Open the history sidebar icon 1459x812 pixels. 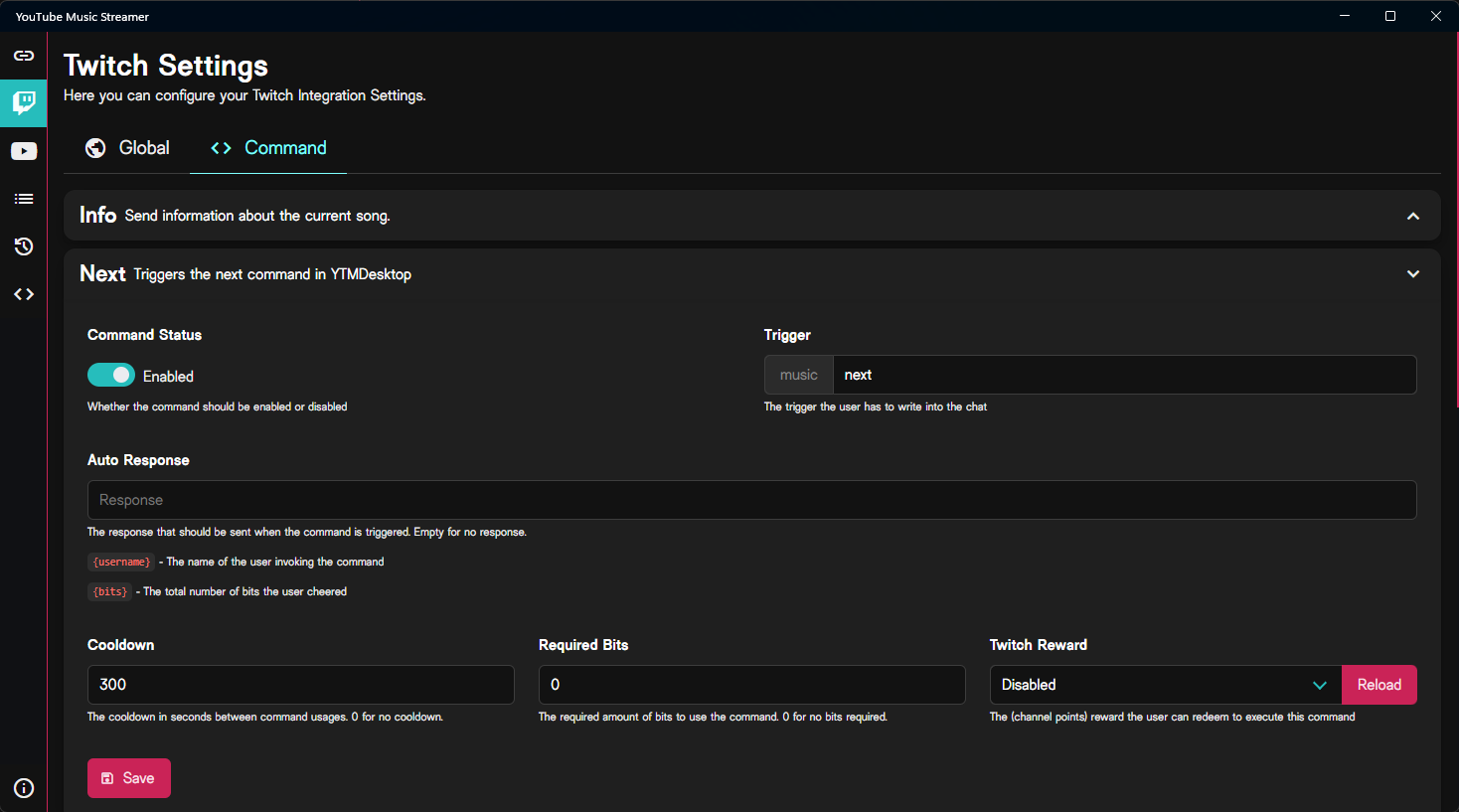[x=24, y=246]
